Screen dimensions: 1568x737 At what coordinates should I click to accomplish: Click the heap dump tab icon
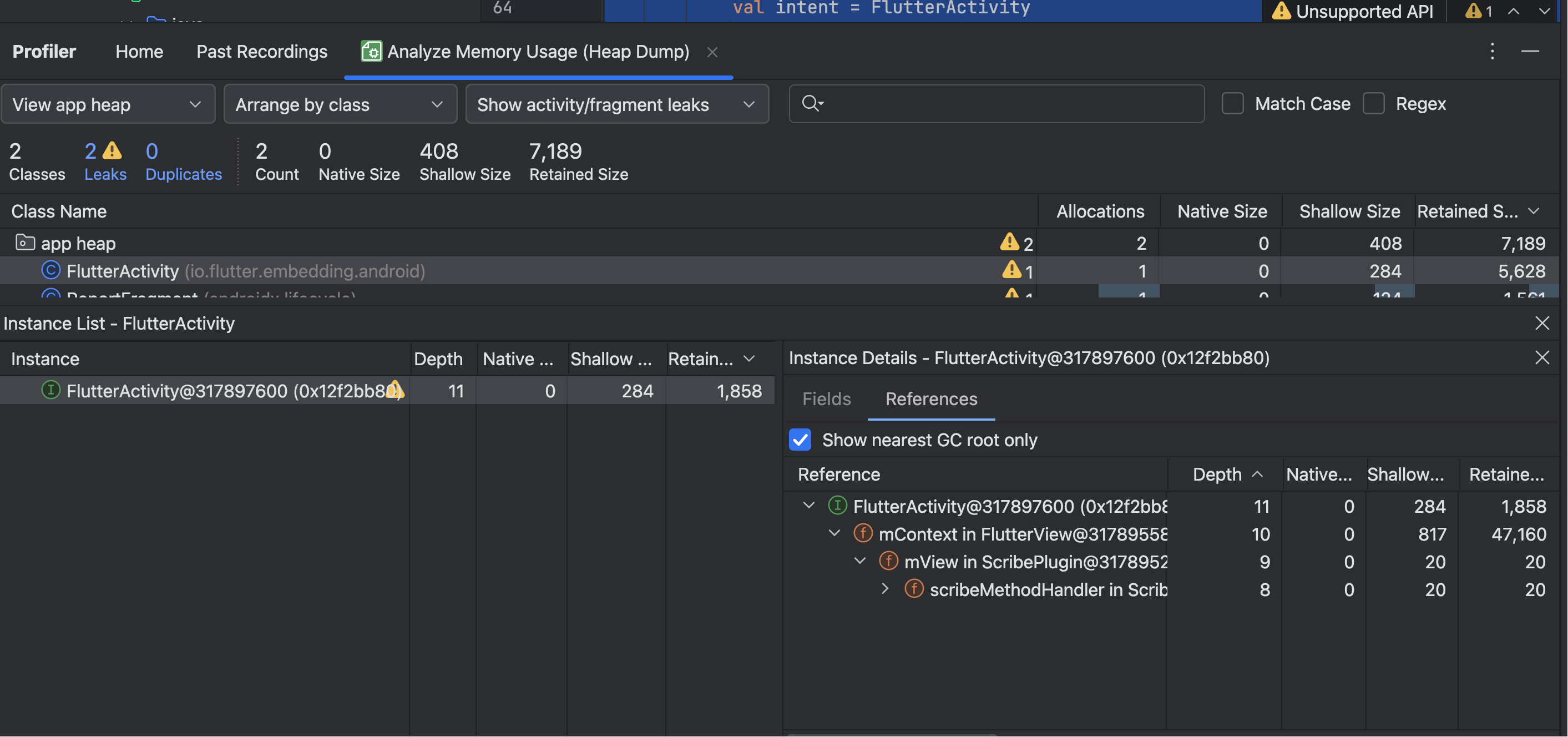pos(371,51)
